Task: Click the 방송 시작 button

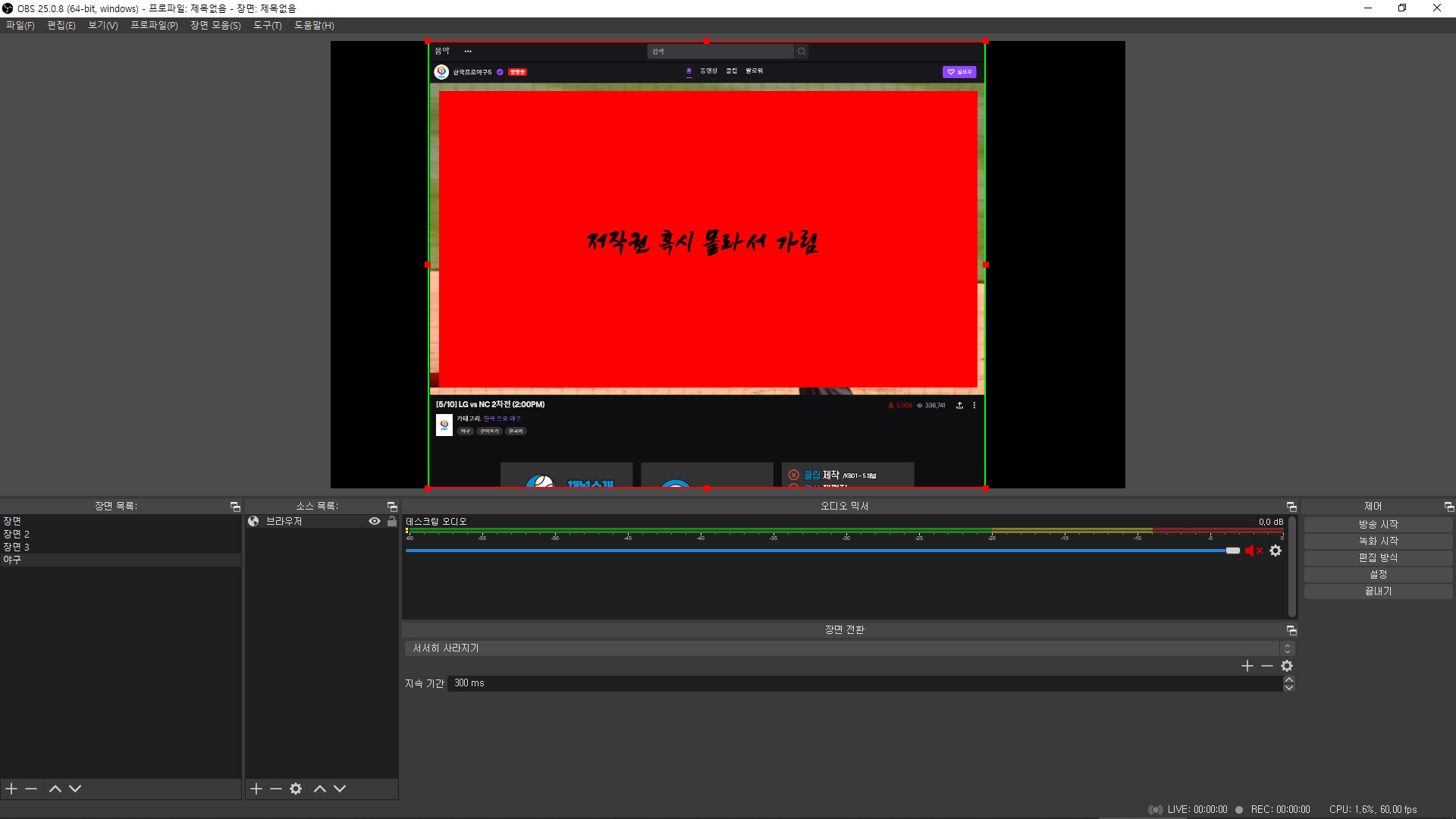Action: [x=1378, y=524]
